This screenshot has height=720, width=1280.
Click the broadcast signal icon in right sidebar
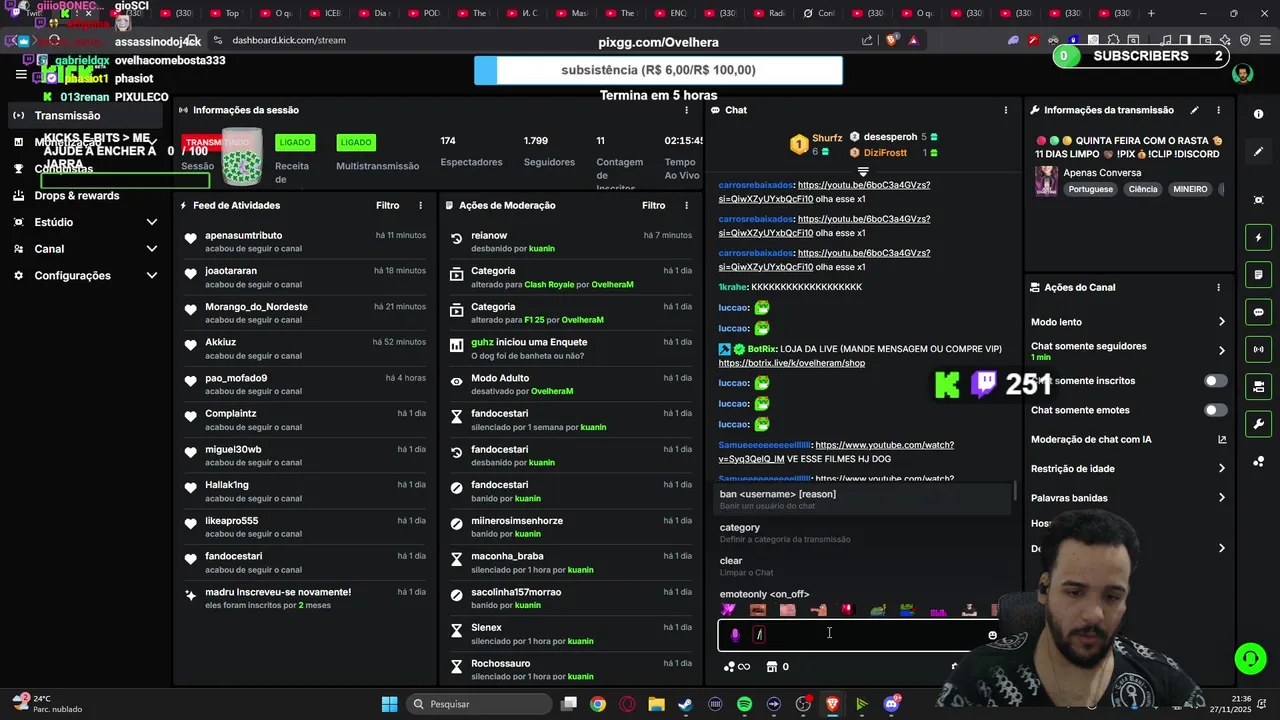(1258, 349)
